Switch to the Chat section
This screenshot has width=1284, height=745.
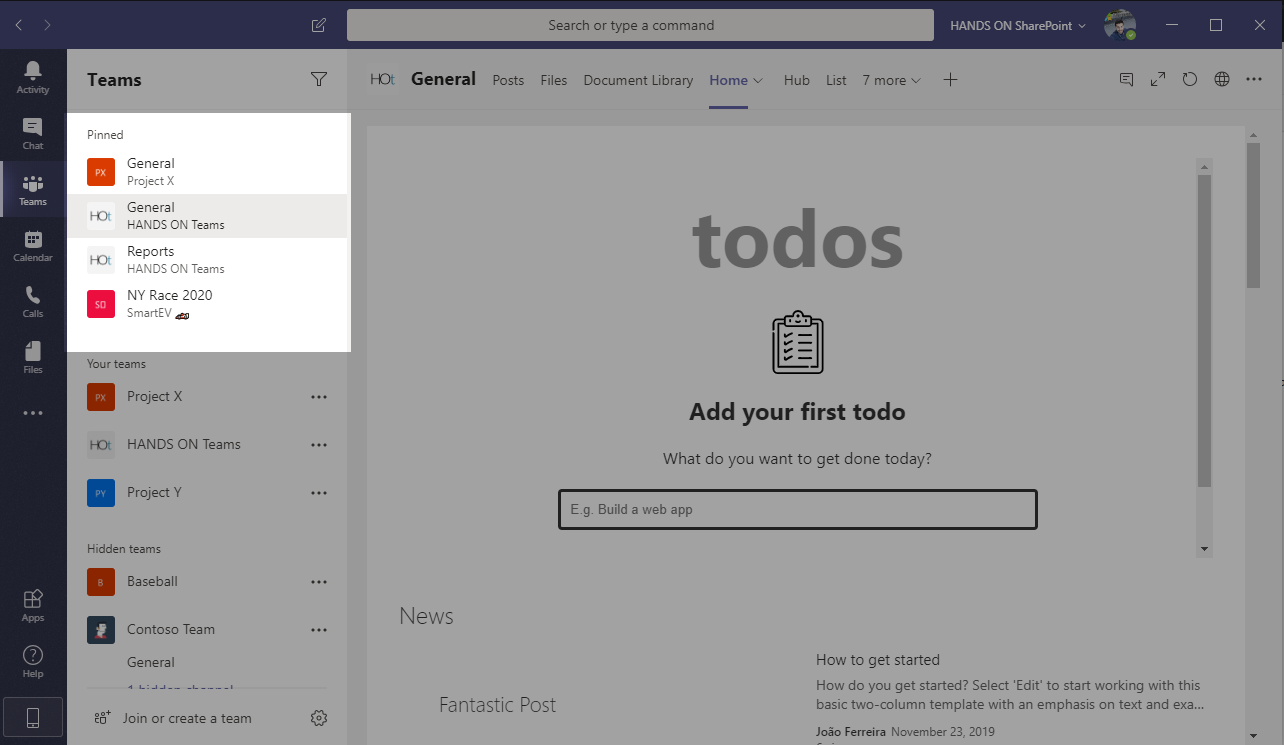(32, 134)
